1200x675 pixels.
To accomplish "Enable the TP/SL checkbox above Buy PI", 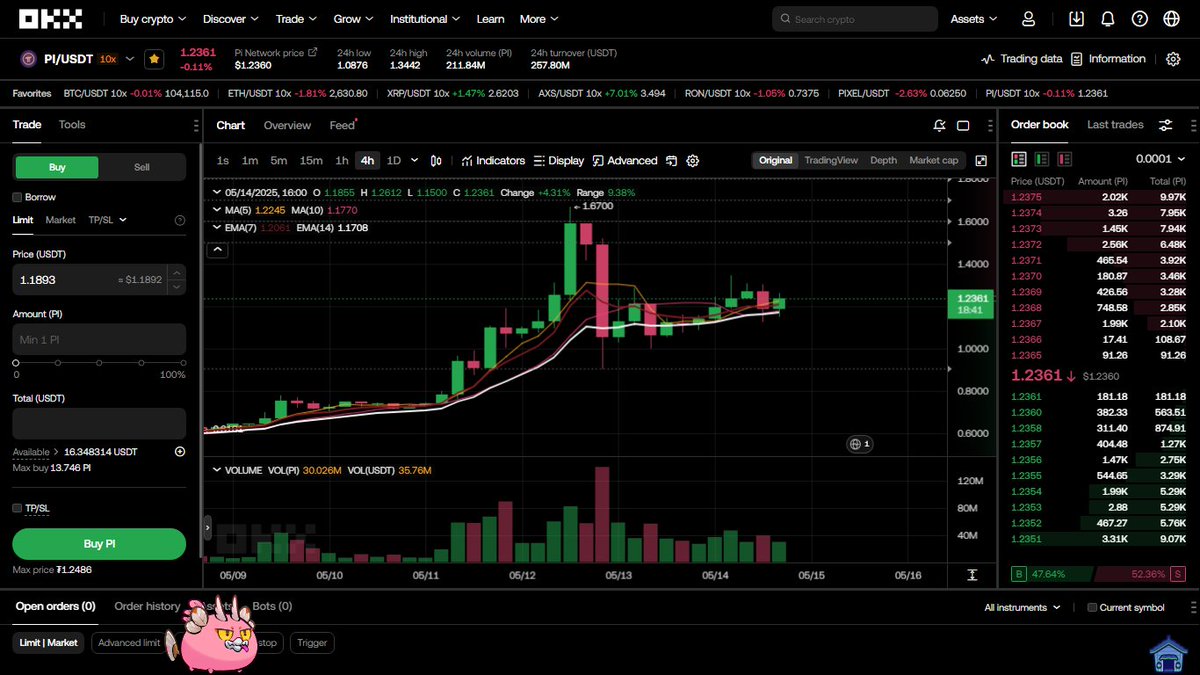I will point(17,508).
